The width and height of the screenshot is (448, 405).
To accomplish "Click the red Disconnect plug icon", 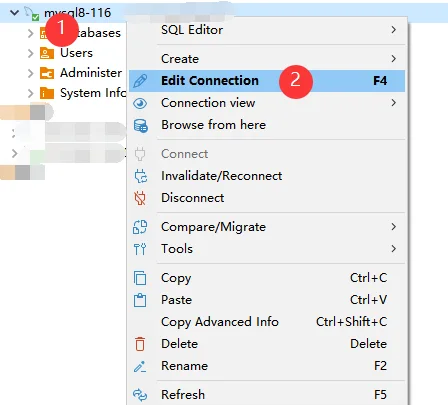I will (140, 198).
